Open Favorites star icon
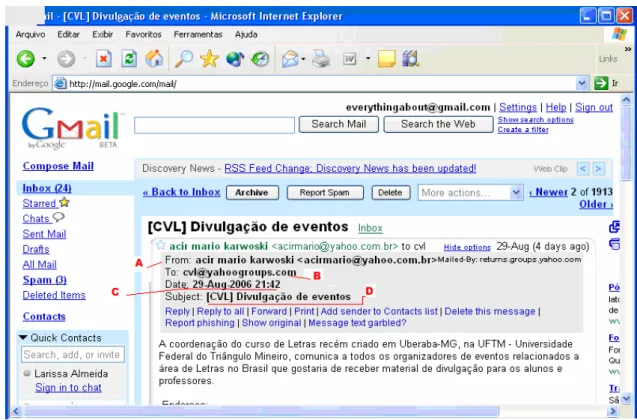The height and width of the screenshot is (420, 637). coord(209,59)
